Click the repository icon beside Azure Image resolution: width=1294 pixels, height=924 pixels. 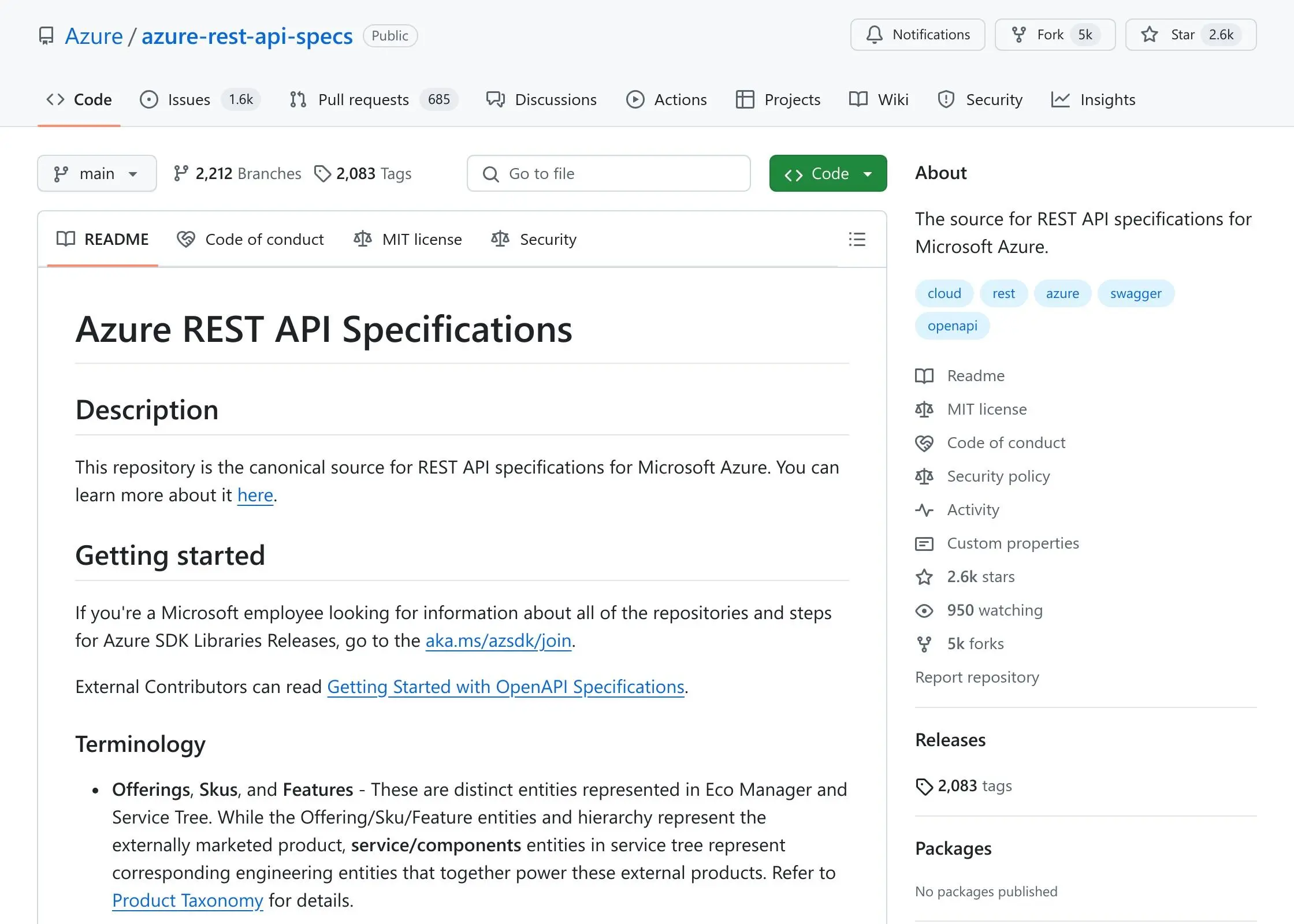click(46, 36)
